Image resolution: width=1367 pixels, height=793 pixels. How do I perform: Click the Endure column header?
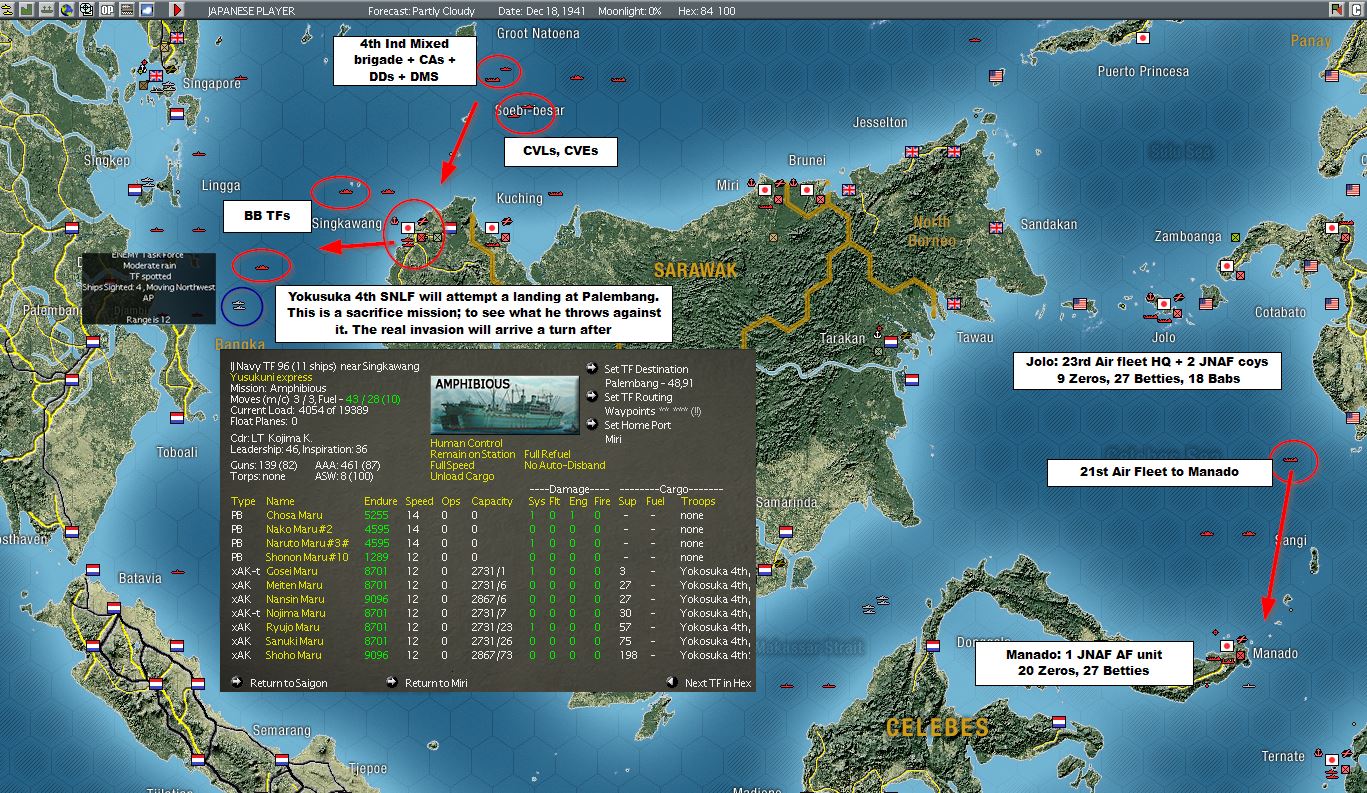tap(380, 502)
